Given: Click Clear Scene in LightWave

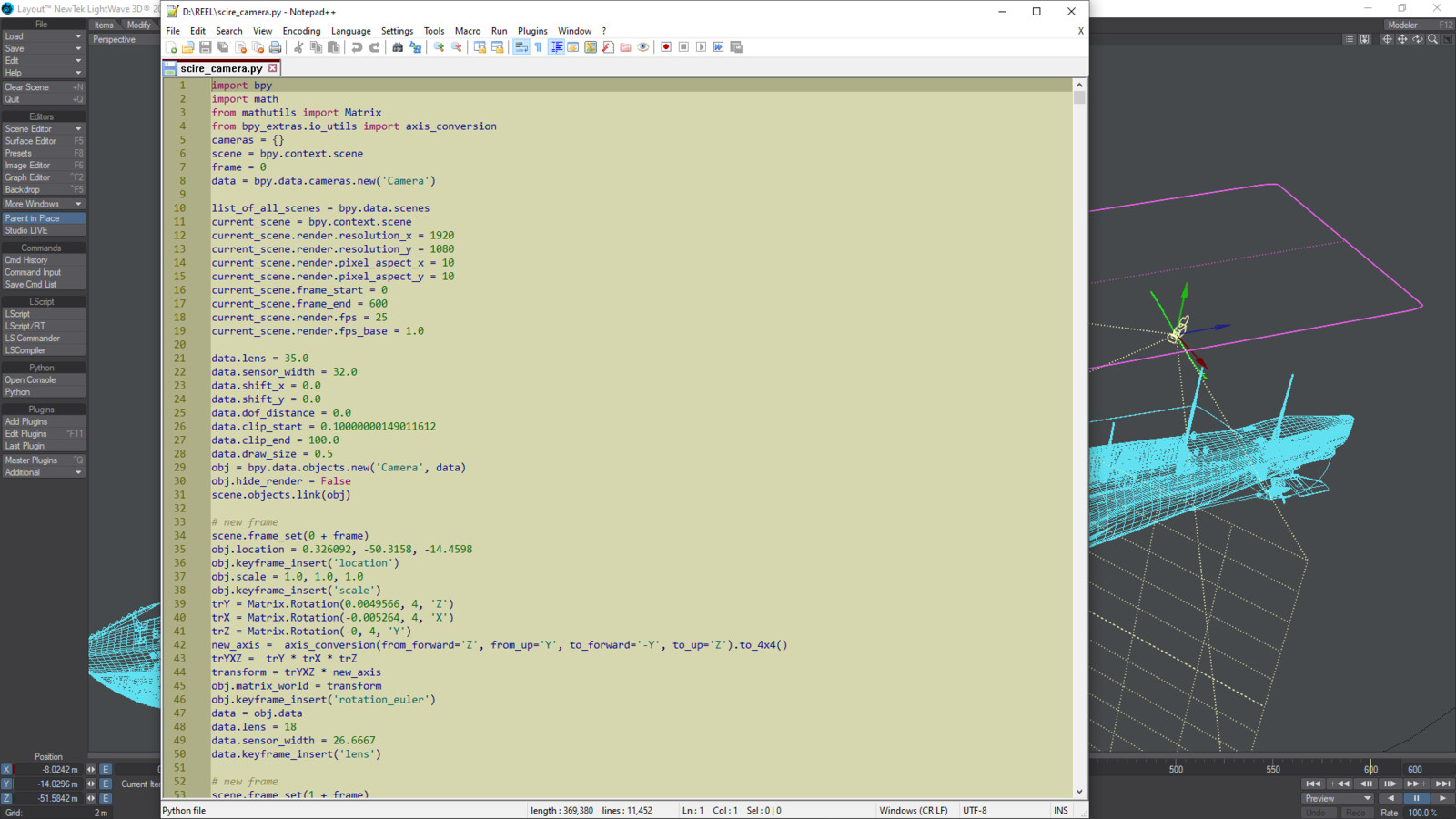Looking at the screenshot, I should point(43,87).
